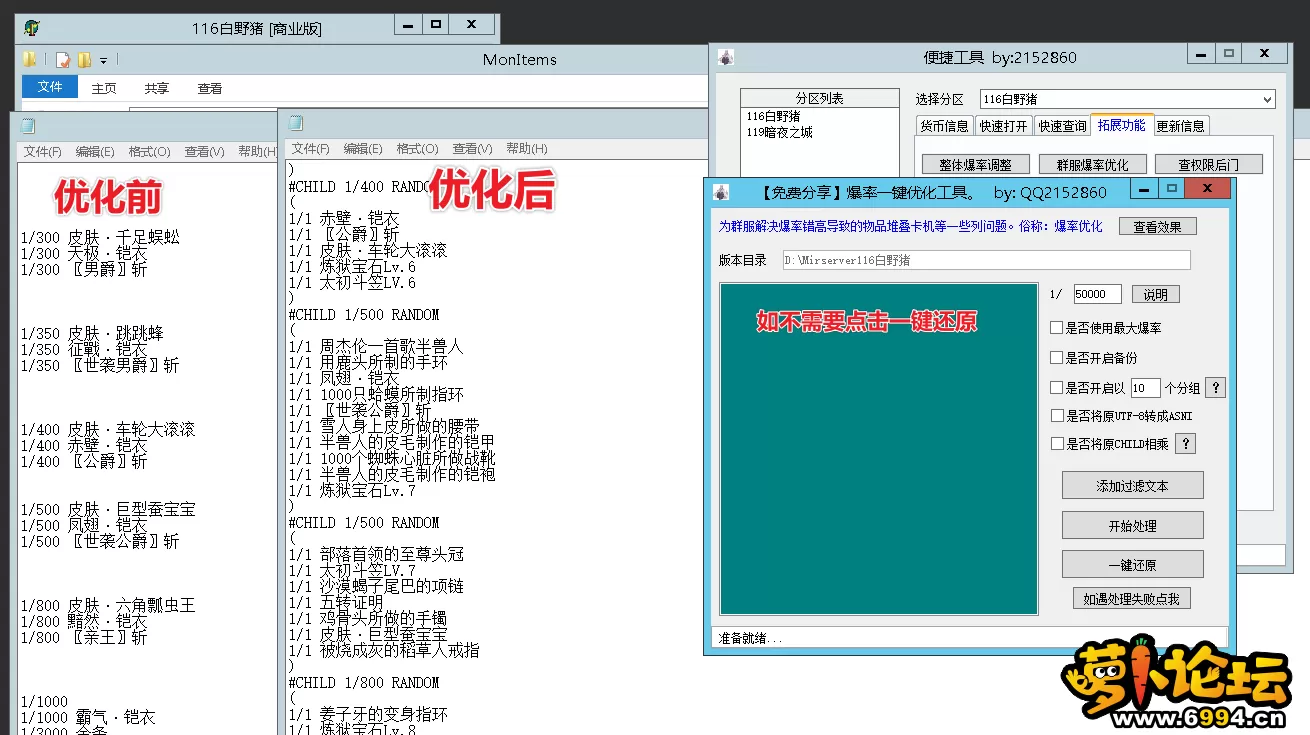Open 文件(F) menu in the 优化前 notepad
Viewport: 1310px width, 735px height.
[x=43, y=151]
